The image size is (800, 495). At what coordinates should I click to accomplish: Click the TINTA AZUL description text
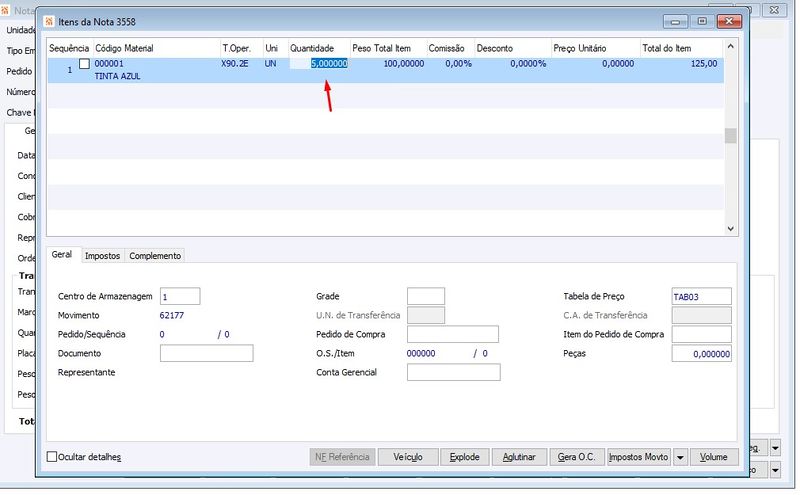coord(117,77)
